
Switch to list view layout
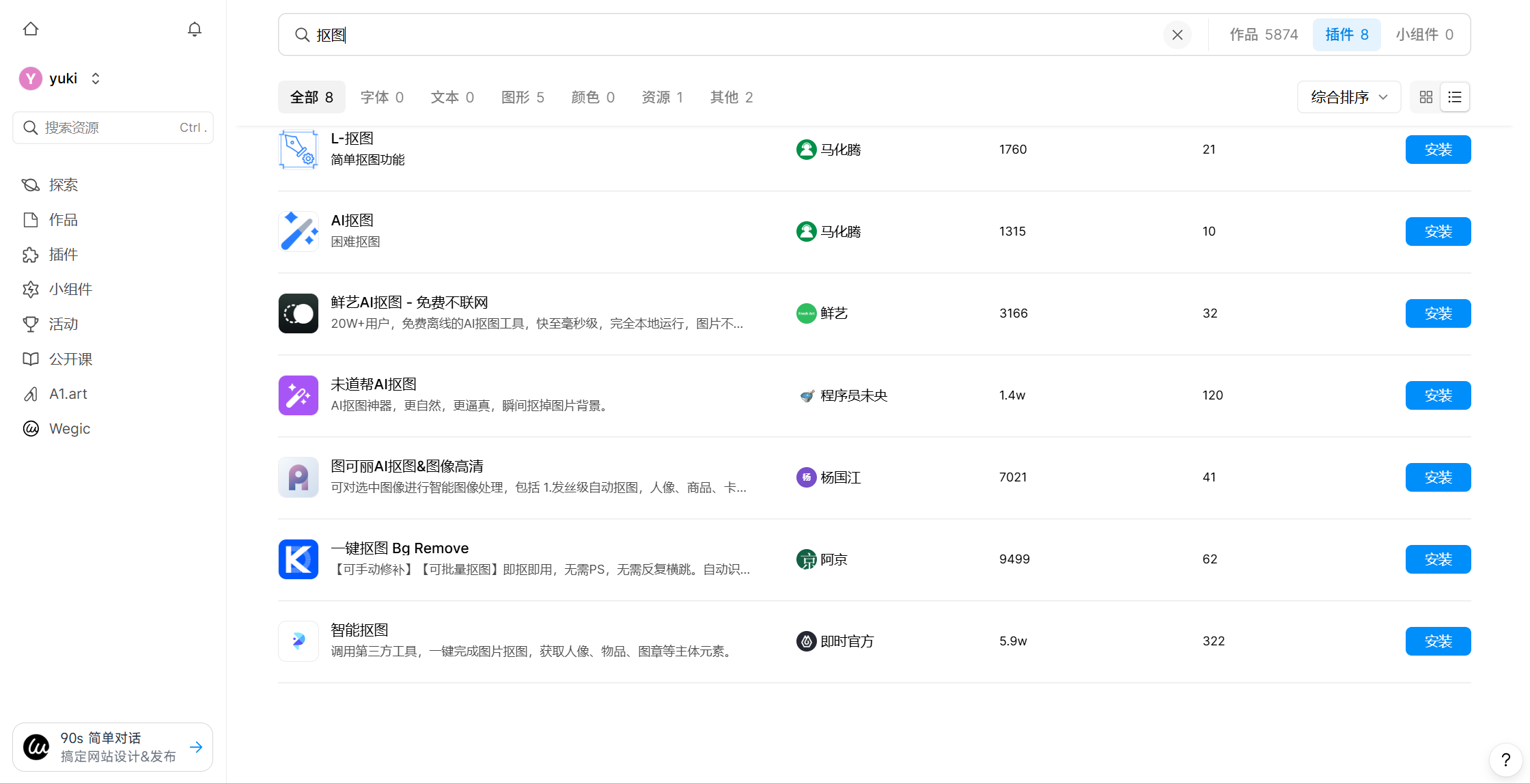[1455, 97]
